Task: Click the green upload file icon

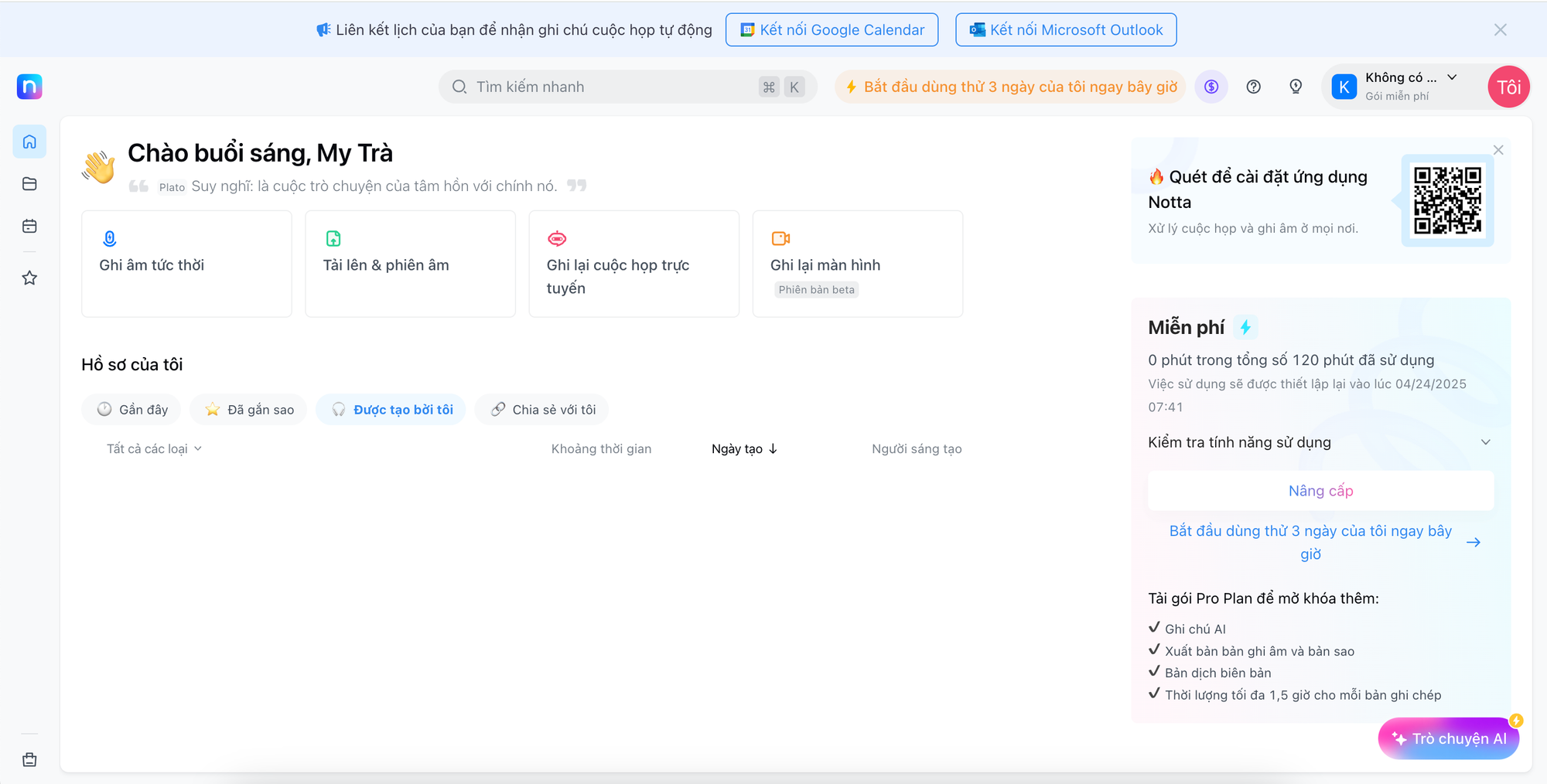Action: click(333, 238)
